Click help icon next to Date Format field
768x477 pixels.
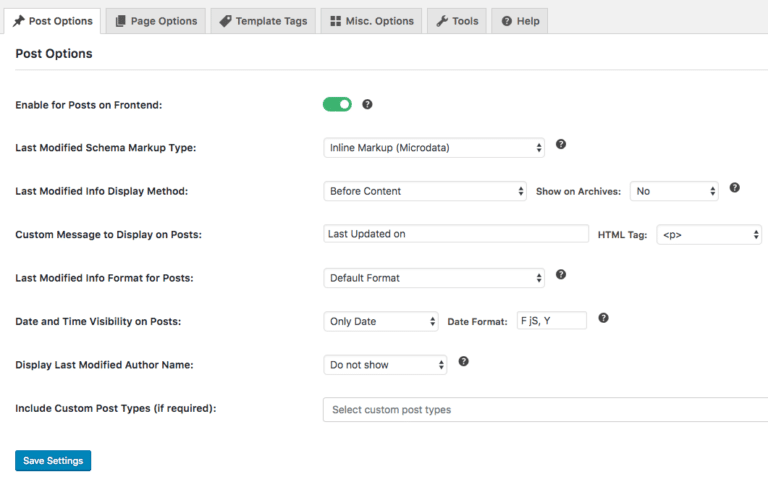pos(603,318)
